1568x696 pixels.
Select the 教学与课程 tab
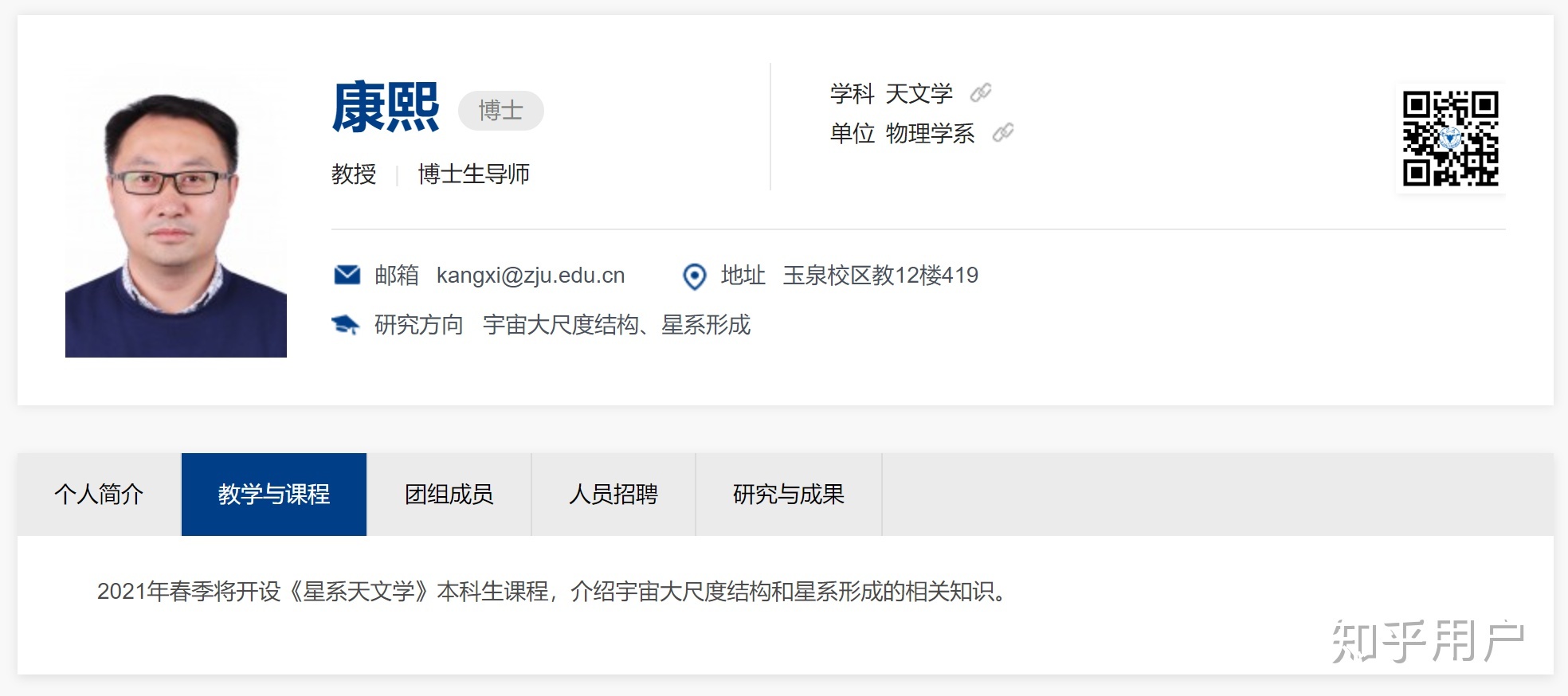(273, 495)
